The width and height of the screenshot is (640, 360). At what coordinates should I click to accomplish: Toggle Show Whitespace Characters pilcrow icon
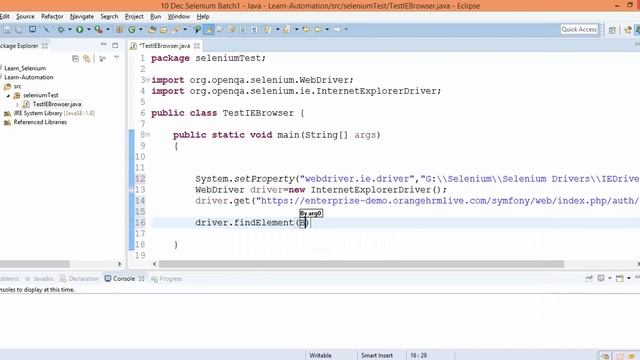pos(254,29)
